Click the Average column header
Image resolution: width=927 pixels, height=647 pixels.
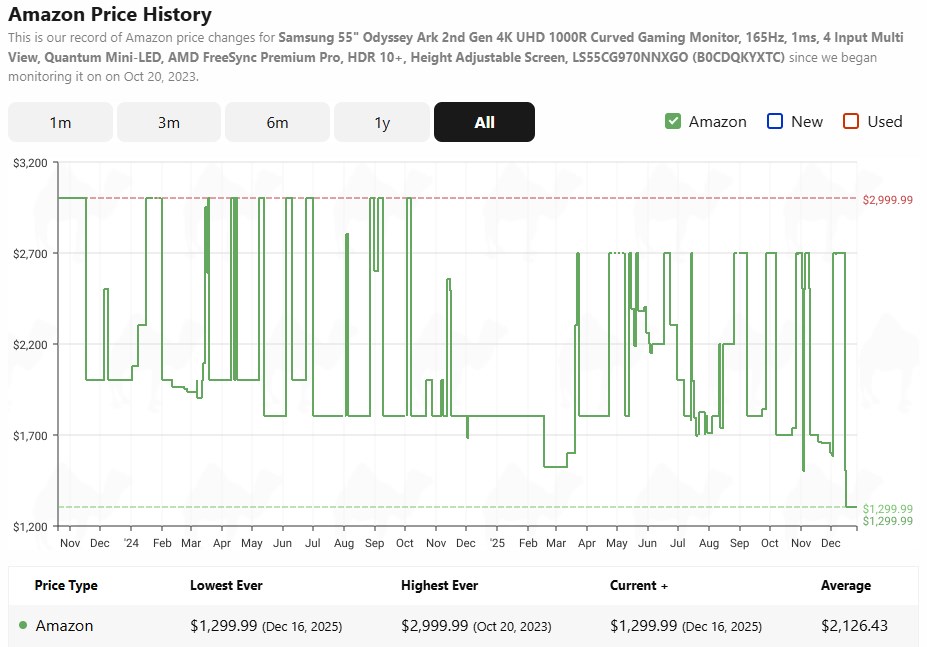(x=845, y=585)
